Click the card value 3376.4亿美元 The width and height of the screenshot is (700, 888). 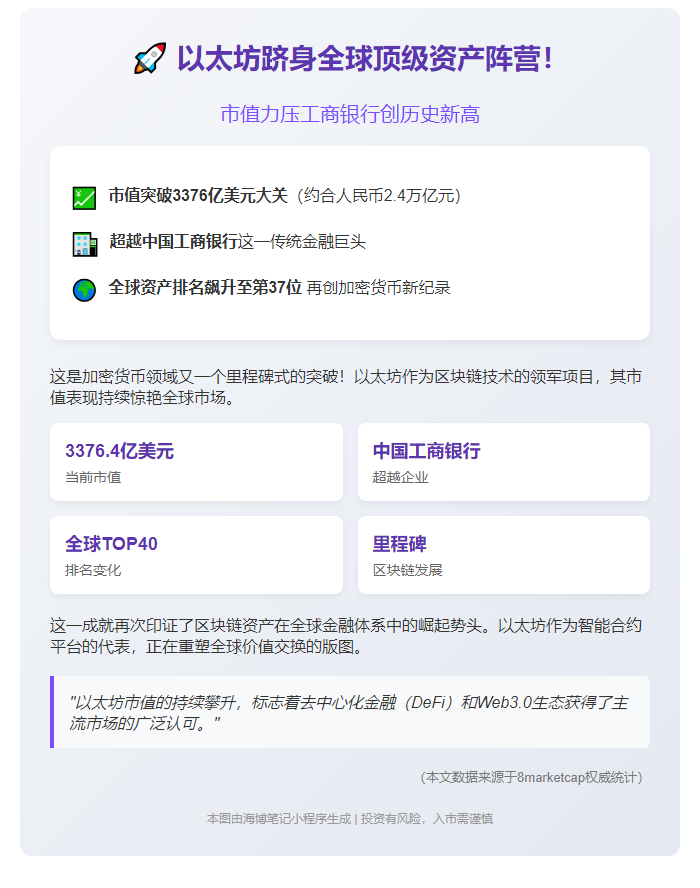click(x=119, y=451)
